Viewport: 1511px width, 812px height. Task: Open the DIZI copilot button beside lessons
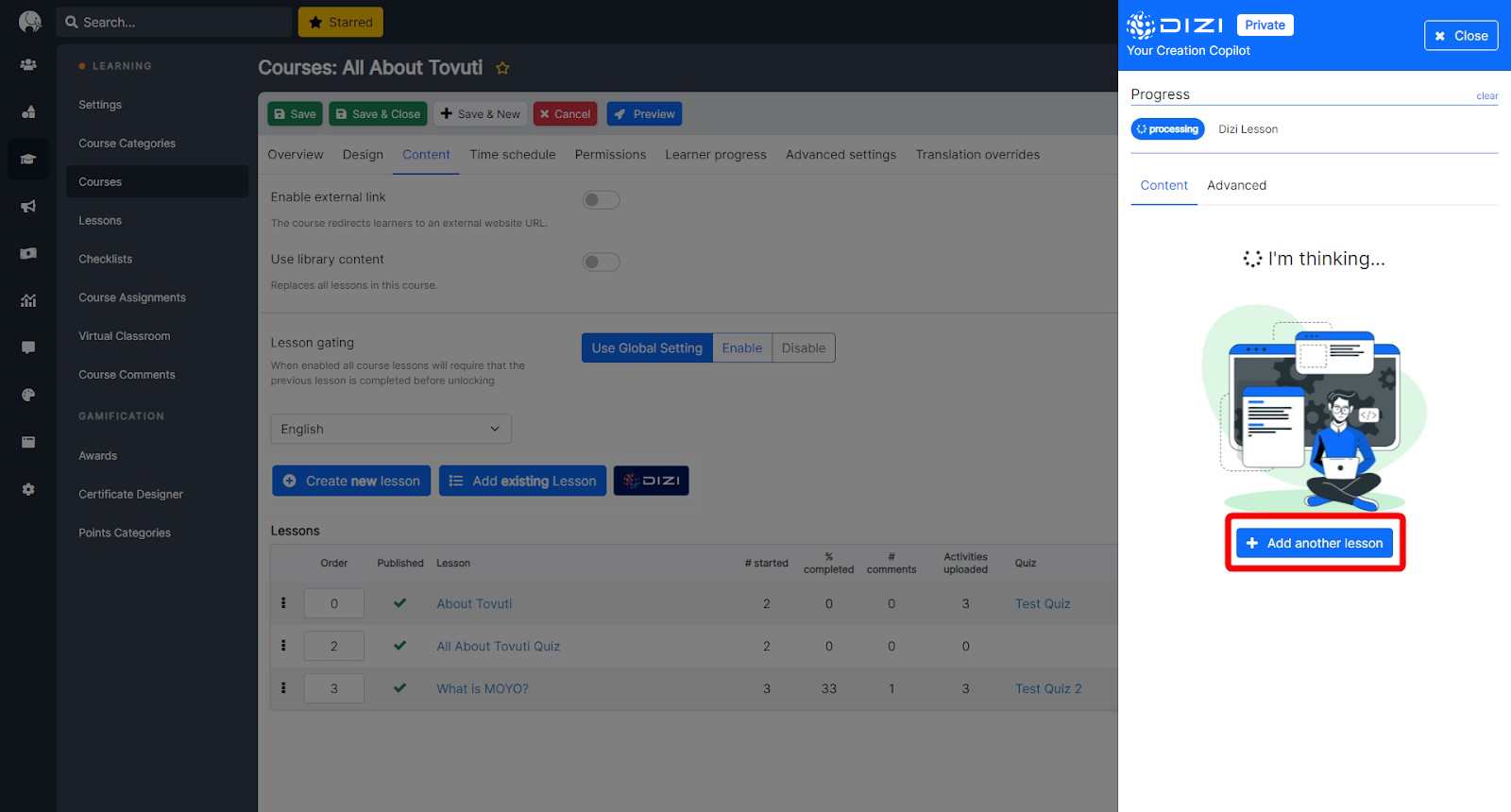click(651, 481)
